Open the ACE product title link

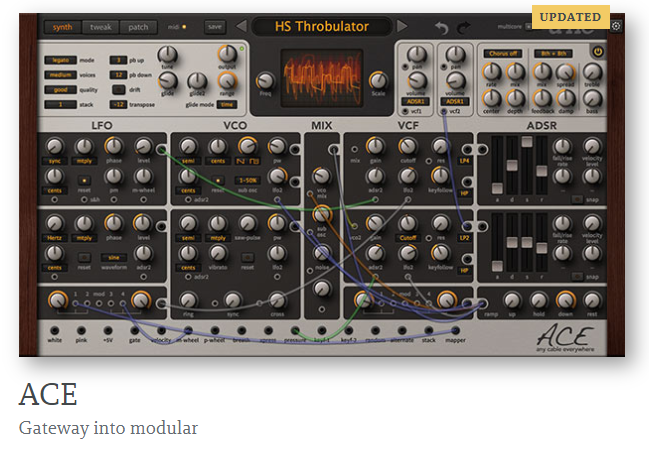48,394
